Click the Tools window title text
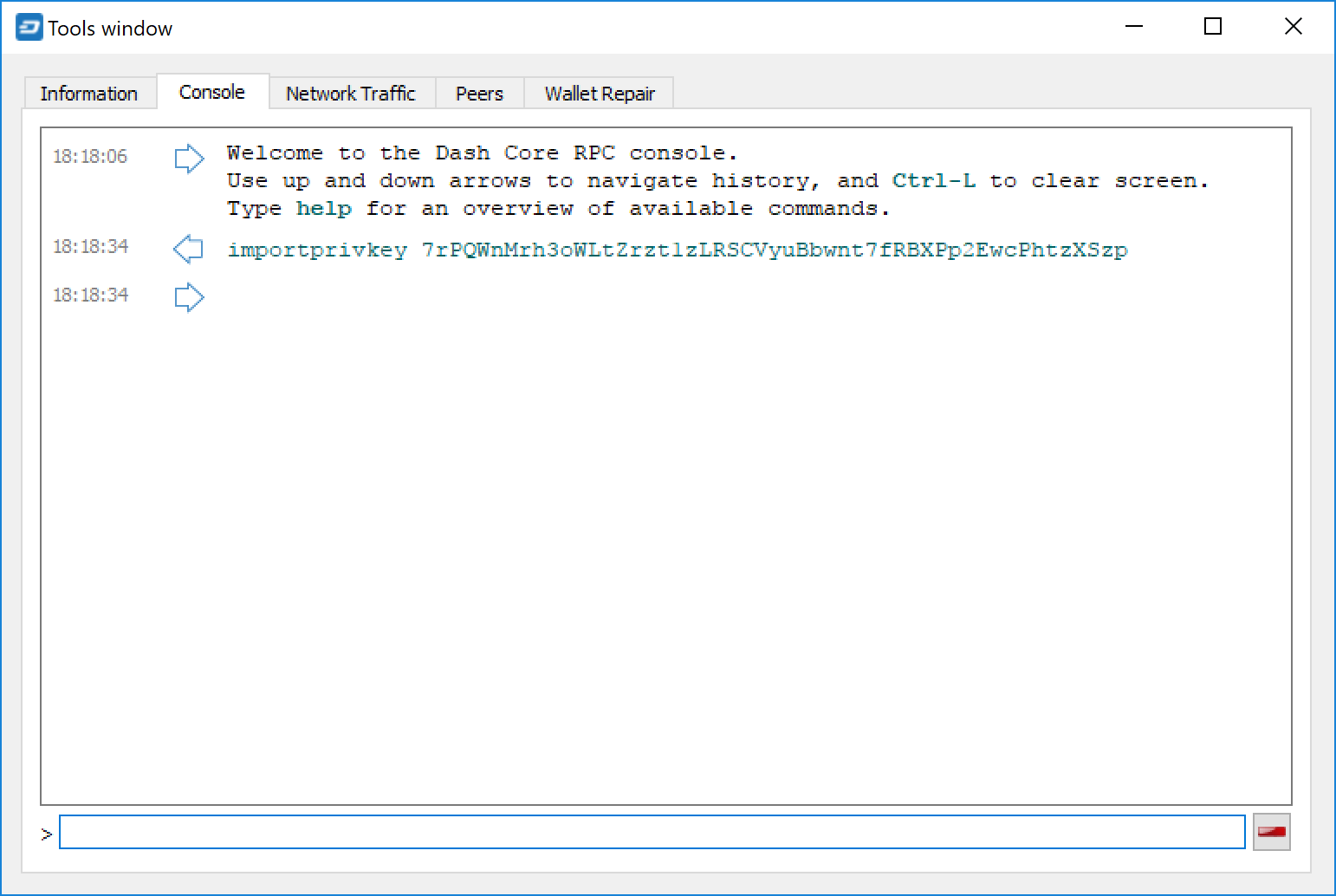 [110, 29]
